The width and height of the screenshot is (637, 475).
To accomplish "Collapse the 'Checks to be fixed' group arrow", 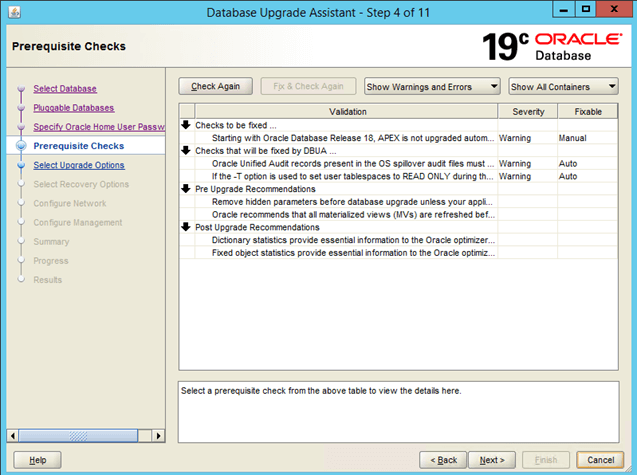I will (x=187, y=125).
